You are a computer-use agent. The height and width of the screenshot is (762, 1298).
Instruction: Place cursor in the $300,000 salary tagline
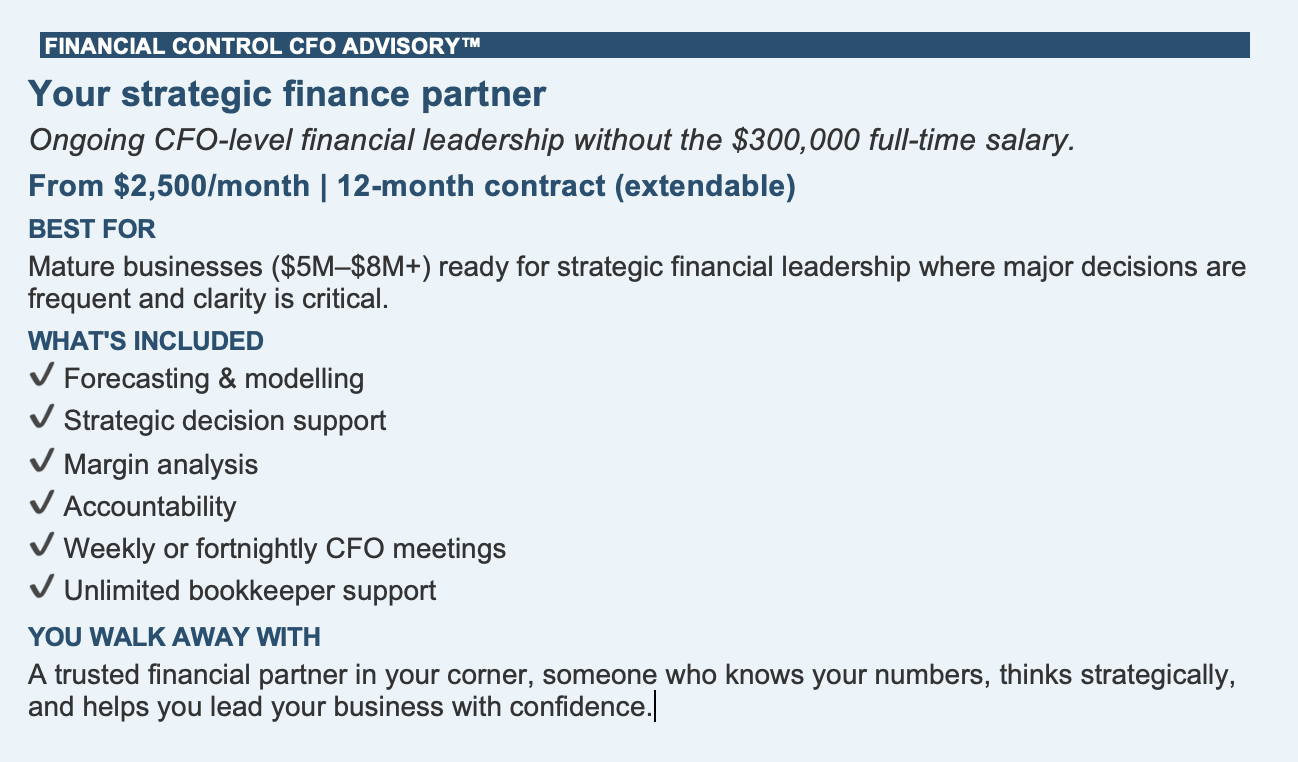click(552, 140)
